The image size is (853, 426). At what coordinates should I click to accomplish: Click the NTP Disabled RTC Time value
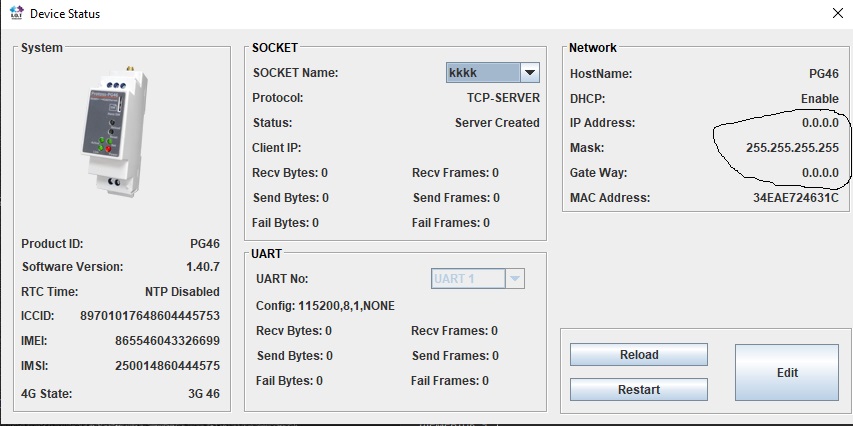(x=180, y=292)
